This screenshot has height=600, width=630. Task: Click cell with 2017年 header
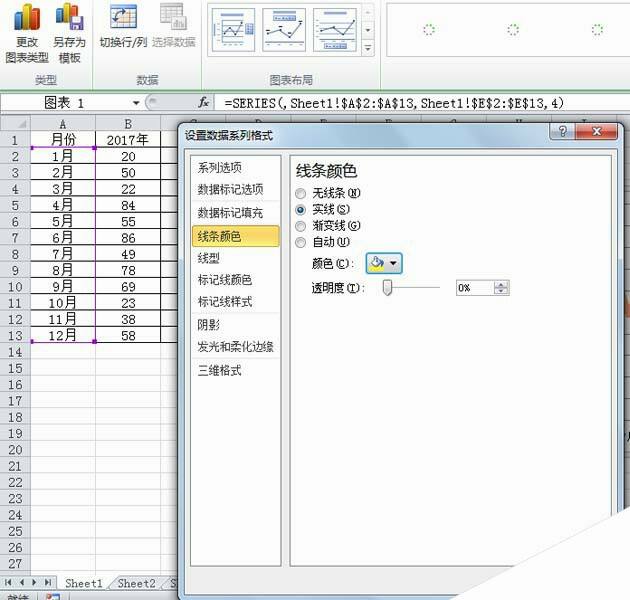click(128, 139)
